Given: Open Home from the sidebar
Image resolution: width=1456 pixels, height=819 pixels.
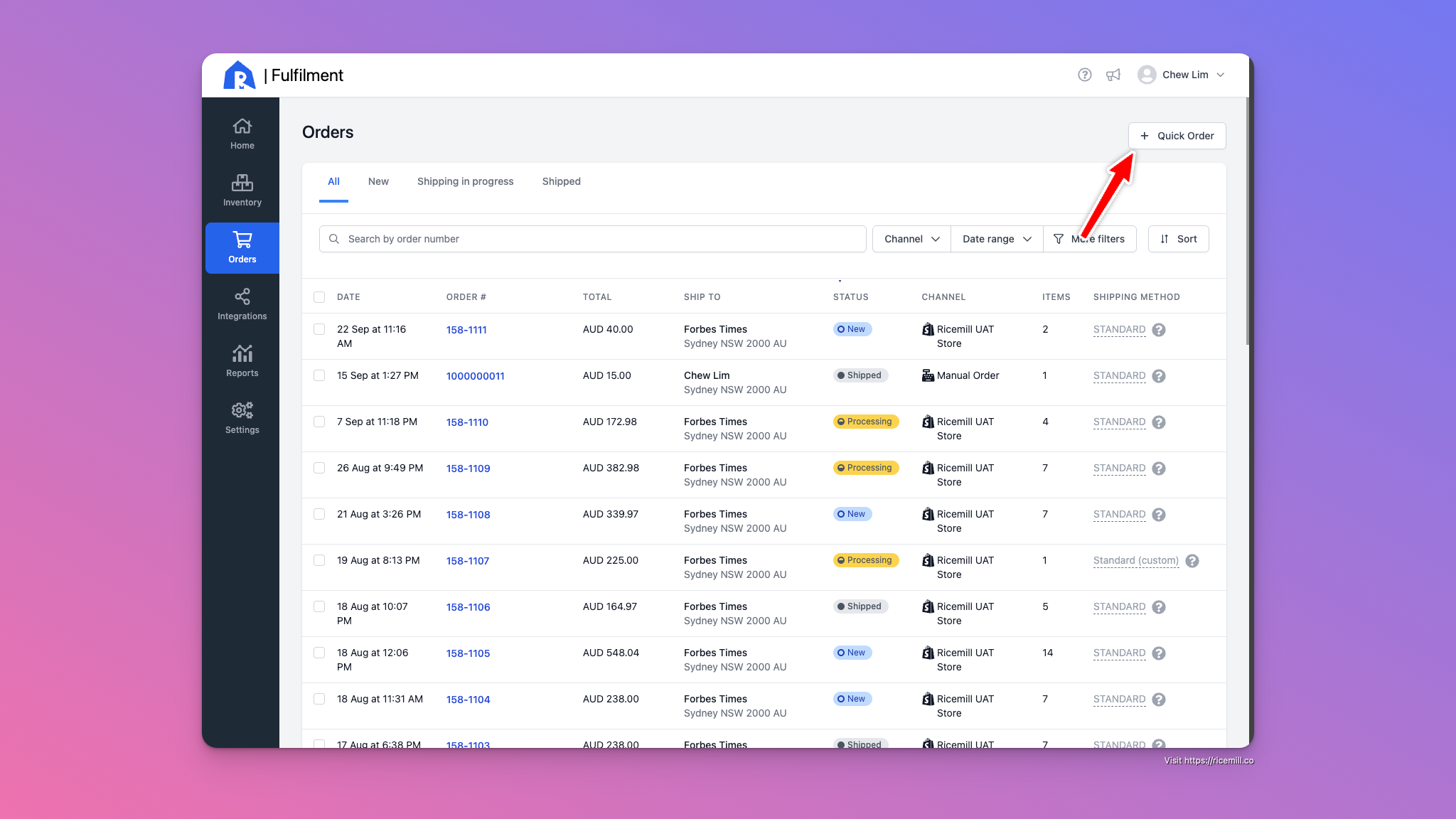Looking at the screenshot, I should point(242,134).
